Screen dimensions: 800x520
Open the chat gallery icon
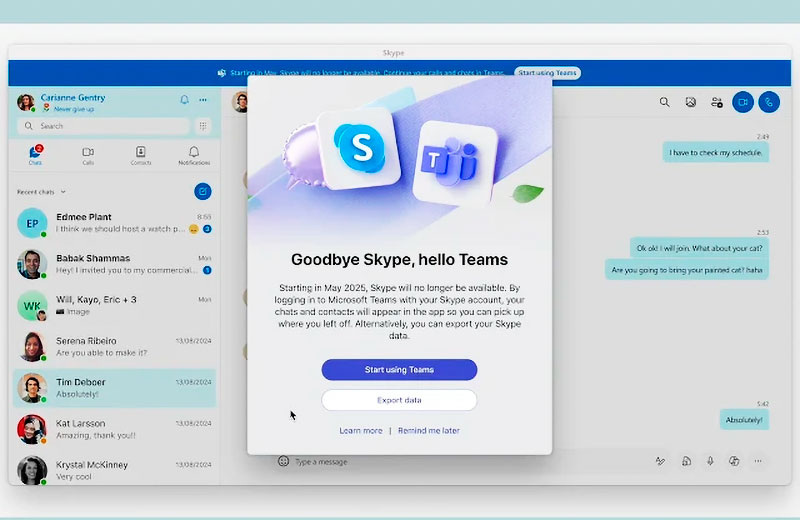pos(690,102)
